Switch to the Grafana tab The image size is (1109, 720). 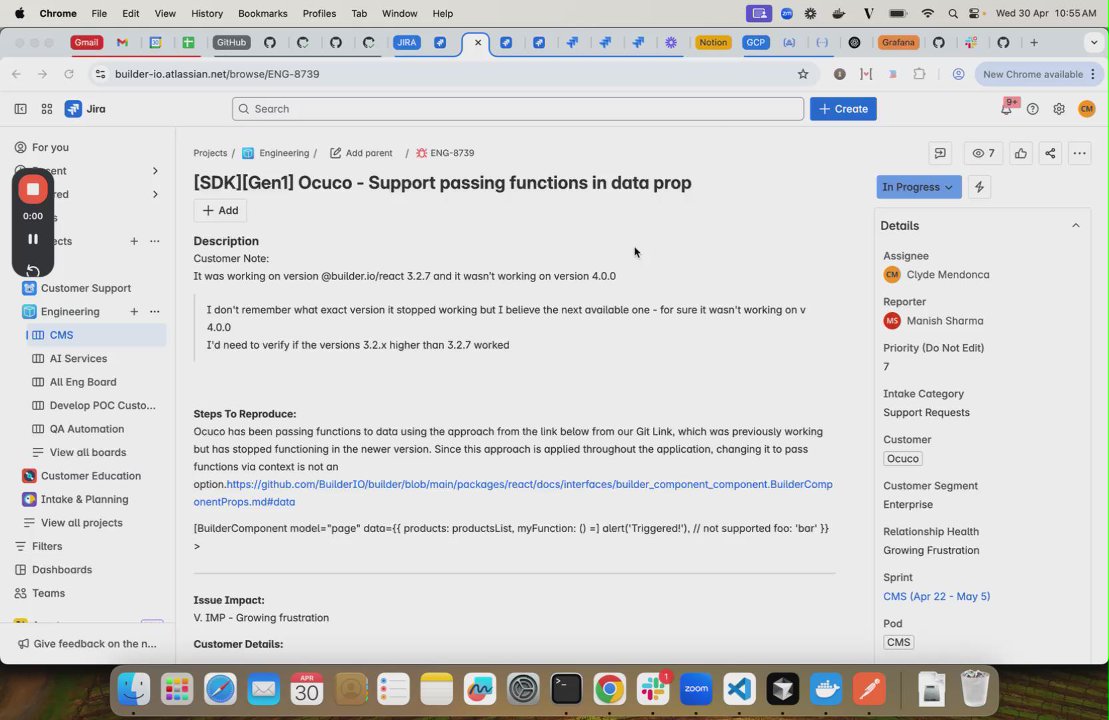coord(898,42)
